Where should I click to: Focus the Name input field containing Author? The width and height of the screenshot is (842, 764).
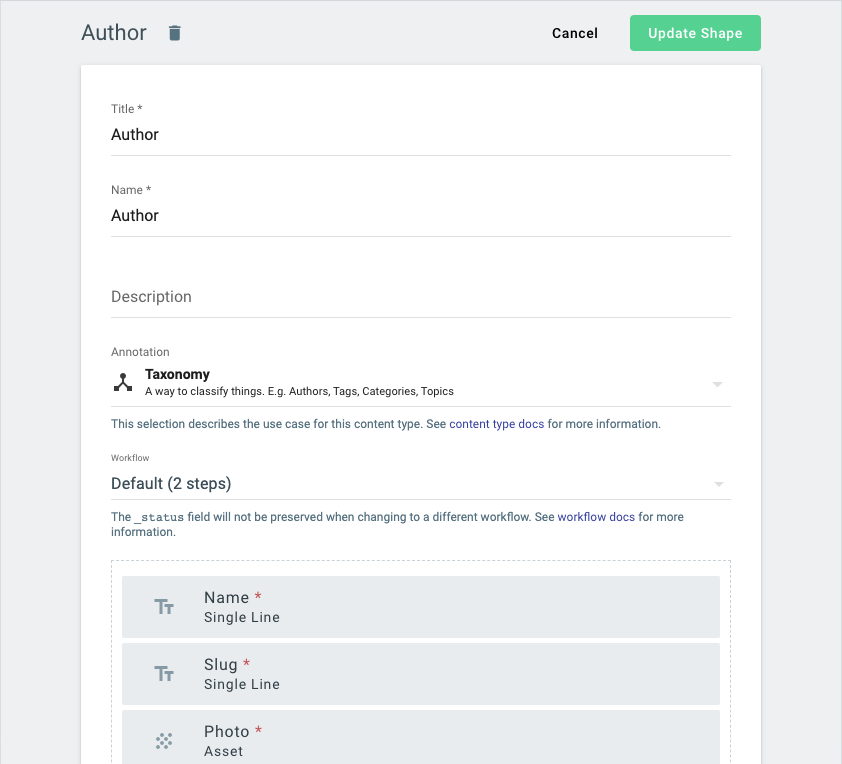[420, 216]
